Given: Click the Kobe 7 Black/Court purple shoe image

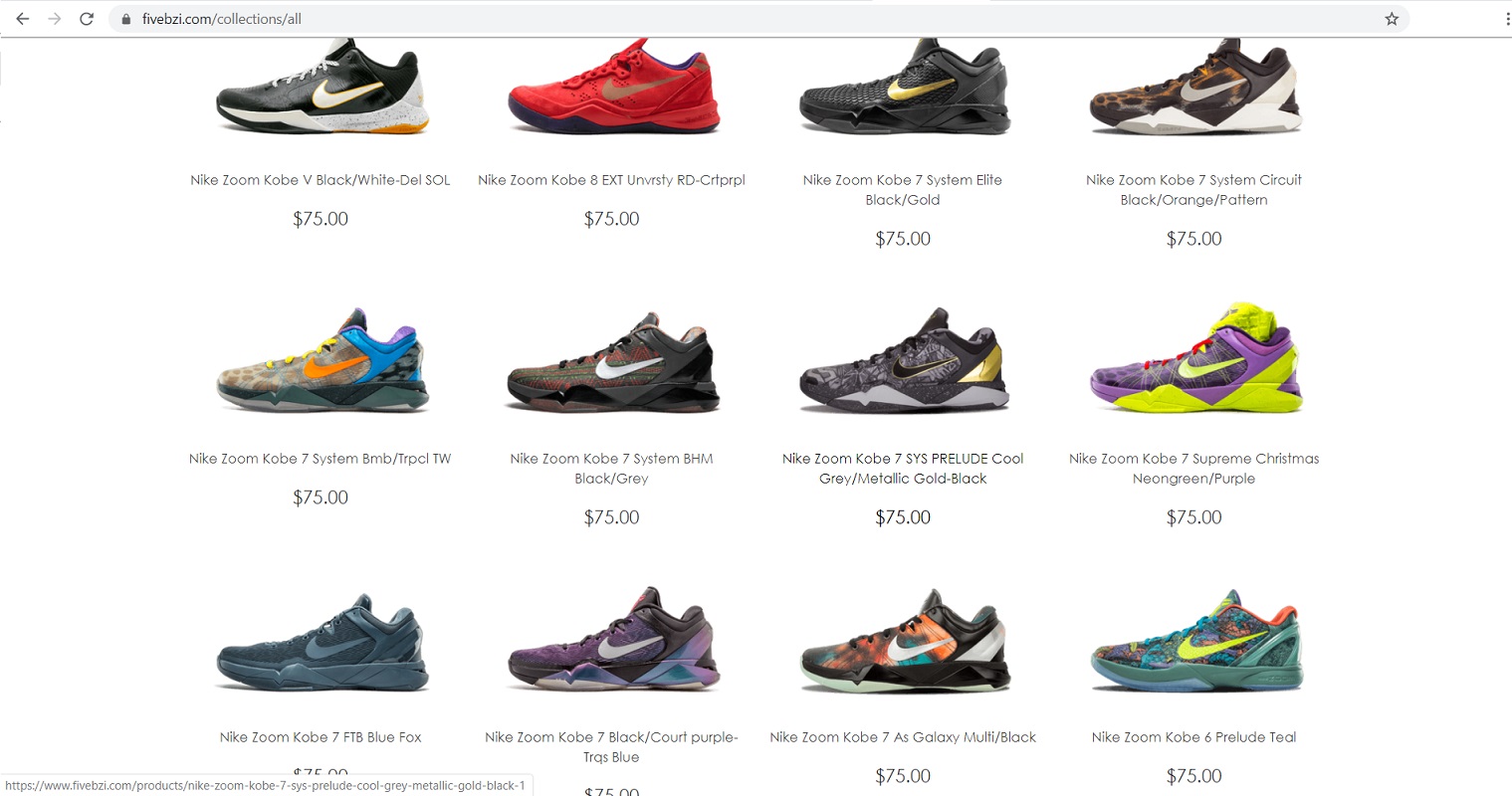Looking at the screenshot, I should pyautogui.click(x=611, y=640).
